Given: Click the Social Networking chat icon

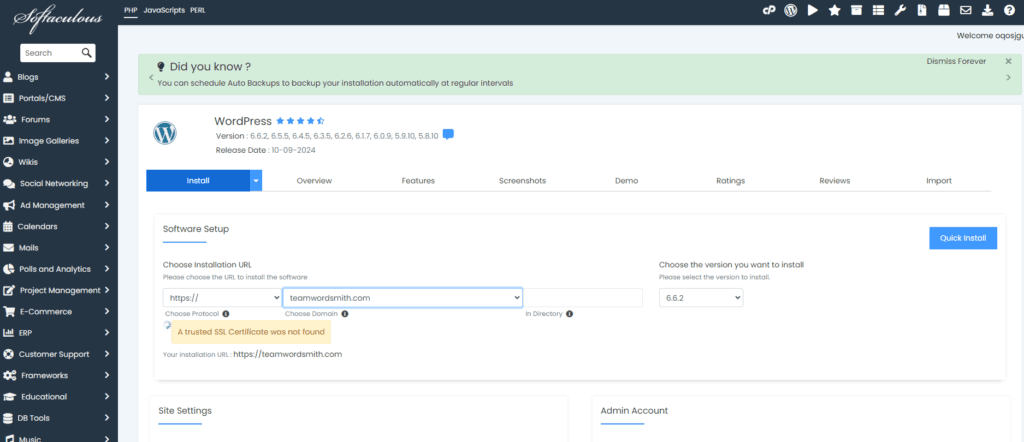Looking at the screenshot, I should click(9, 184).
